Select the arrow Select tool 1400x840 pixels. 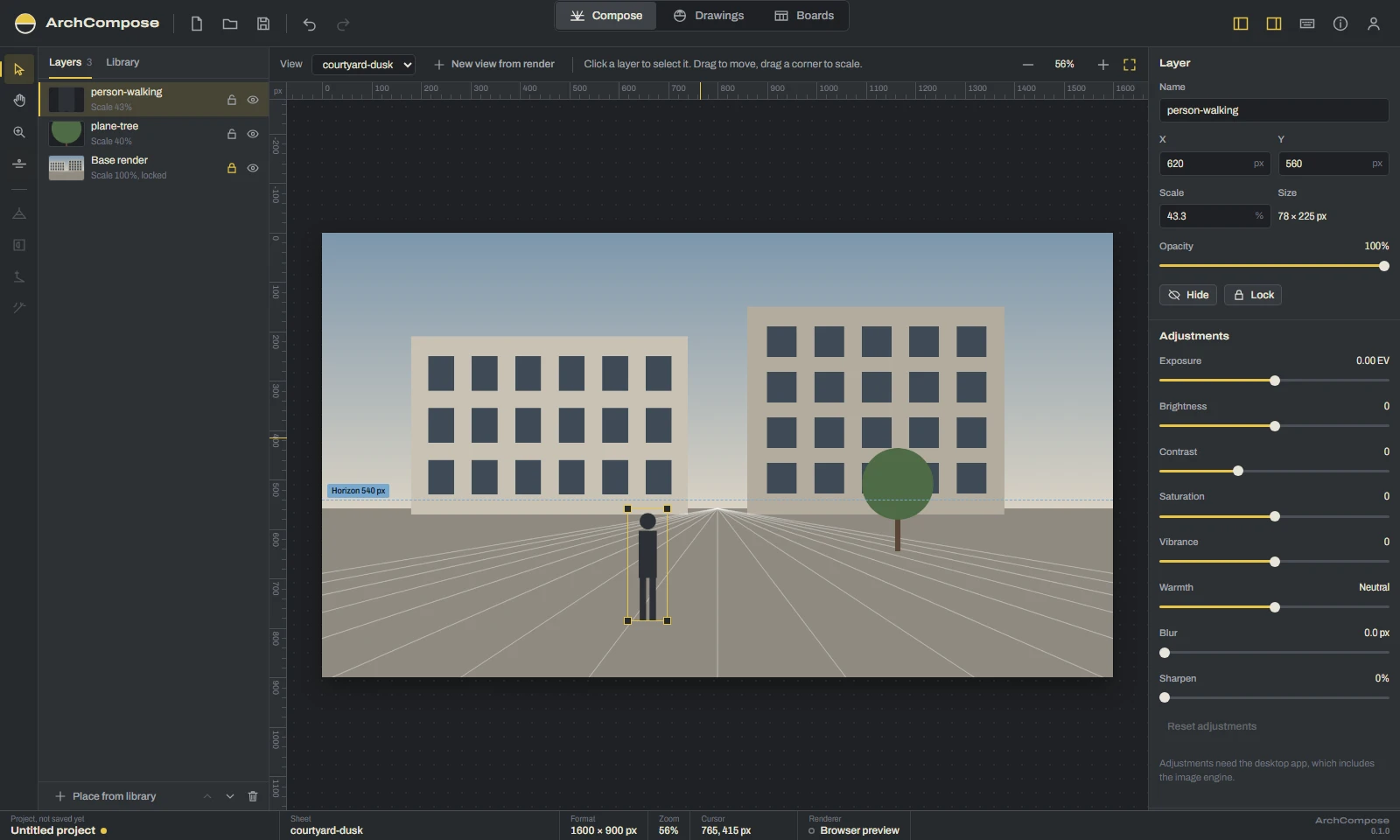point(19,69)
